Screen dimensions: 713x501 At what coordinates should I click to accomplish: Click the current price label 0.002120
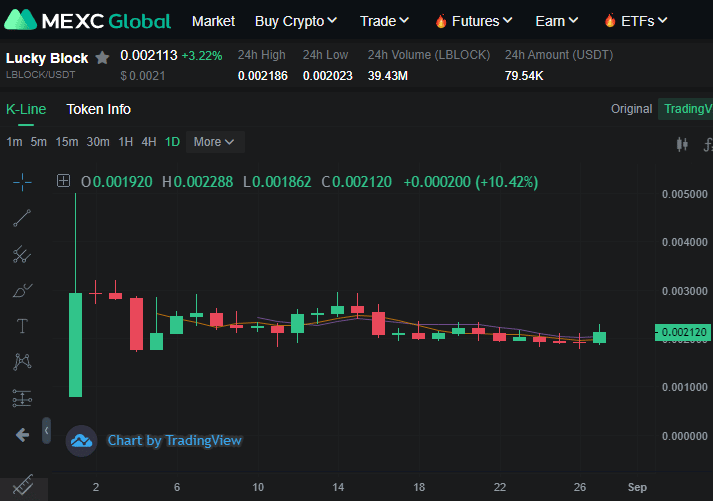click(x=683, y=332)
